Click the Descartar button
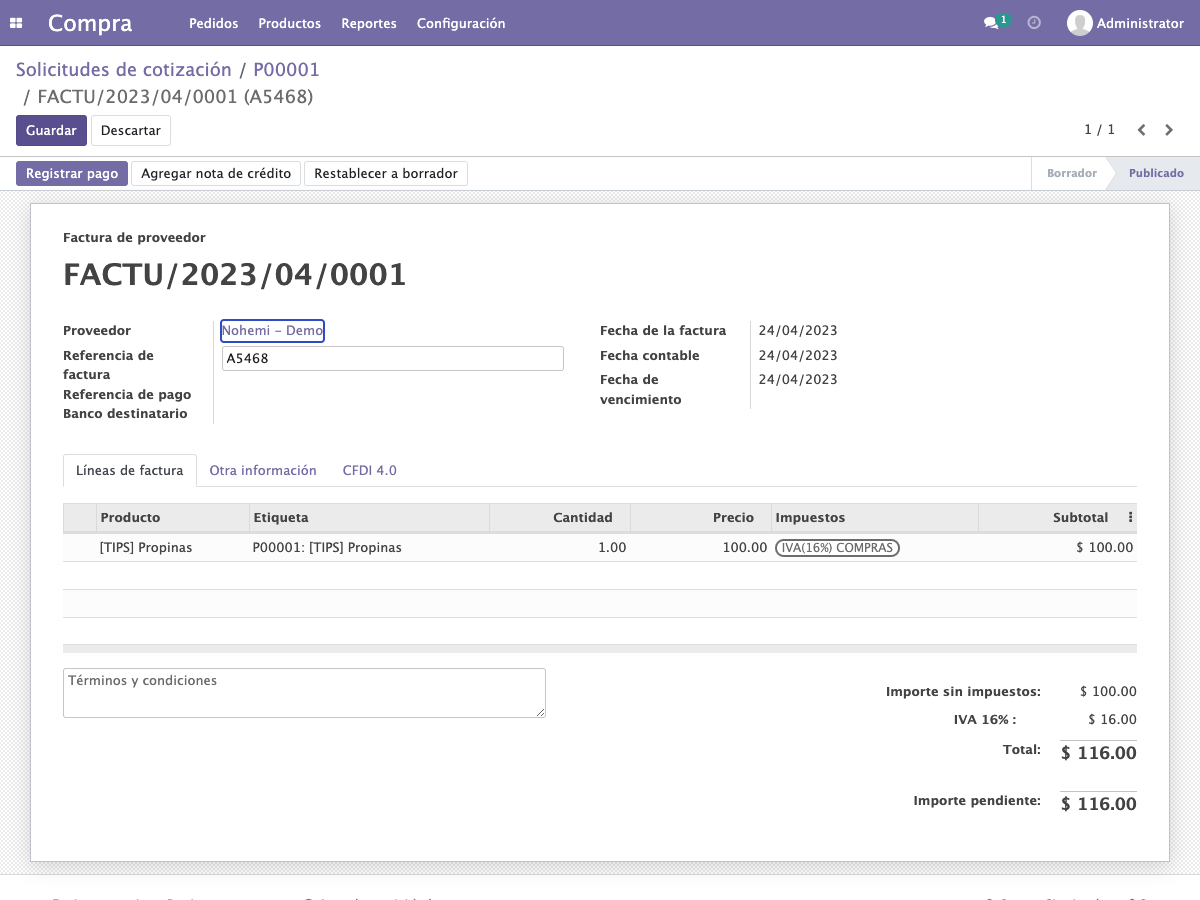The height and width of the screenshot is (900, 1200). 131,131
